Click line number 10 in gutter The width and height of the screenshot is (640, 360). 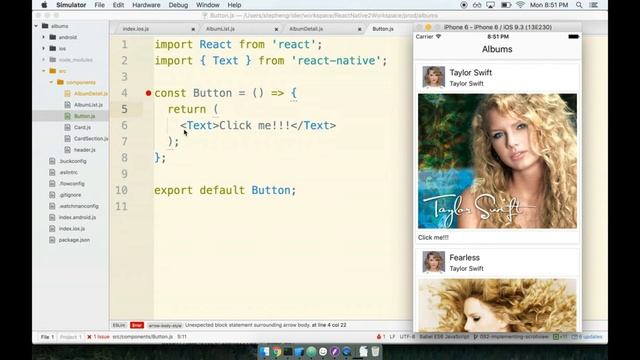(x=121, y=190)
